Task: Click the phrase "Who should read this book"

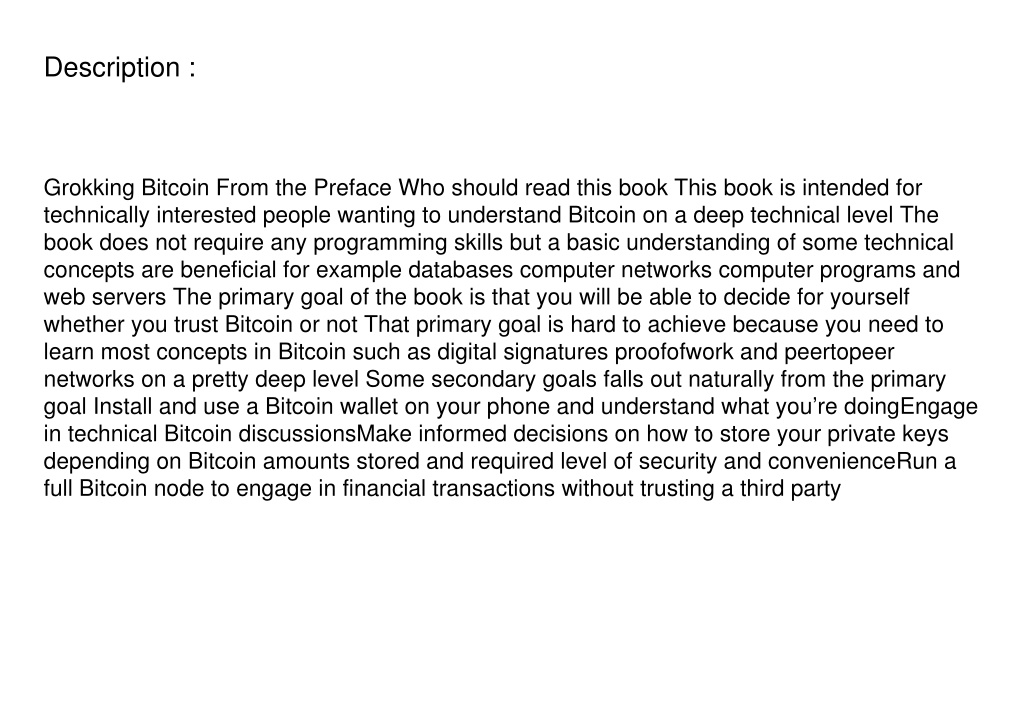Action: click(x=533, y=188)
